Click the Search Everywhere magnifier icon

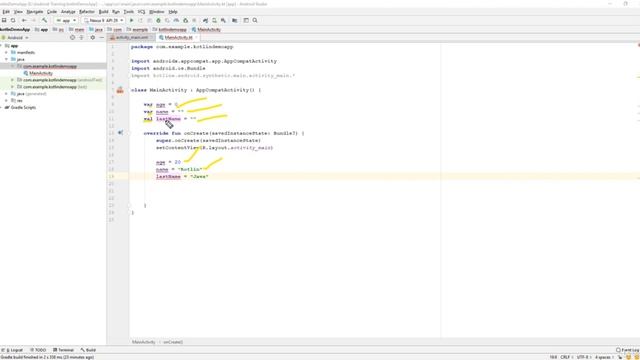point(255,20)
